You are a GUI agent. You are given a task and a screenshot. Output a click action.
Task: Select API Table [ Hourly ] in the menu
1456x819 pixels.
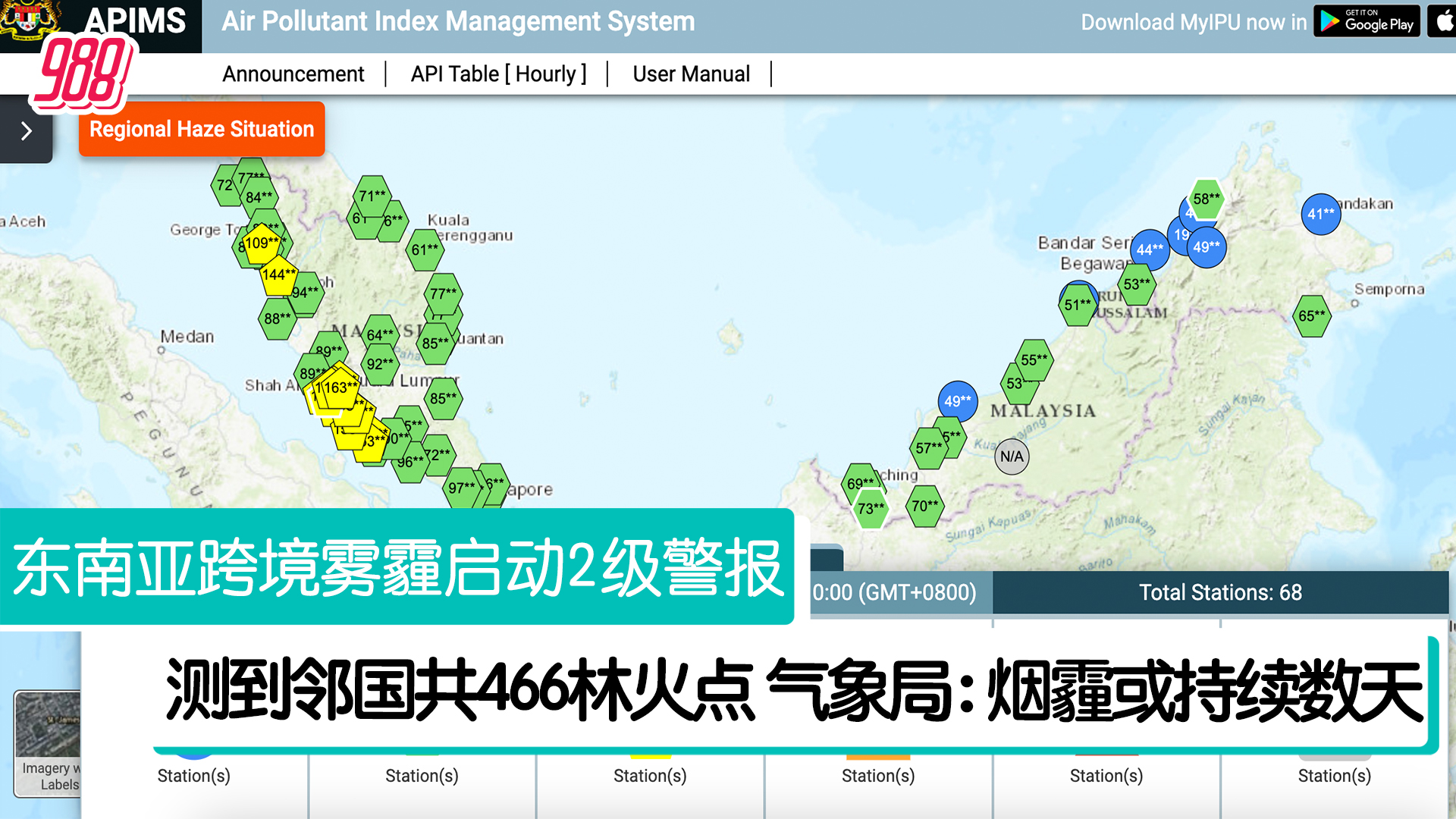[498, 74]
